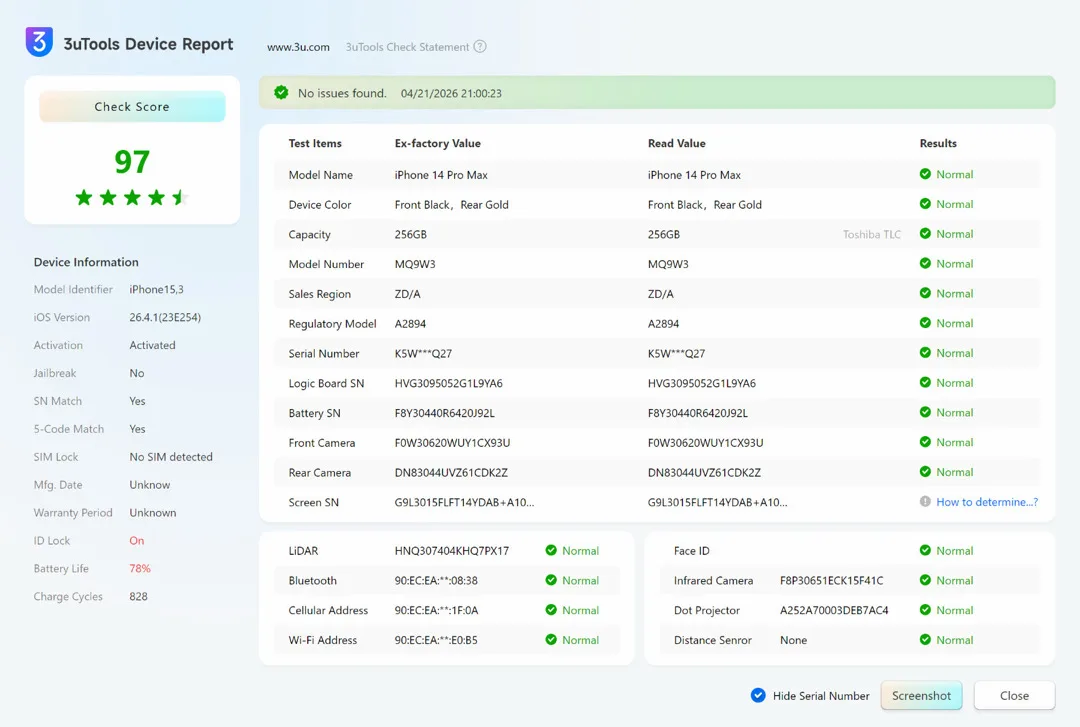Click the Normal check icon for Face ID
Screen dimensions: 1080x727
[925, 551]
